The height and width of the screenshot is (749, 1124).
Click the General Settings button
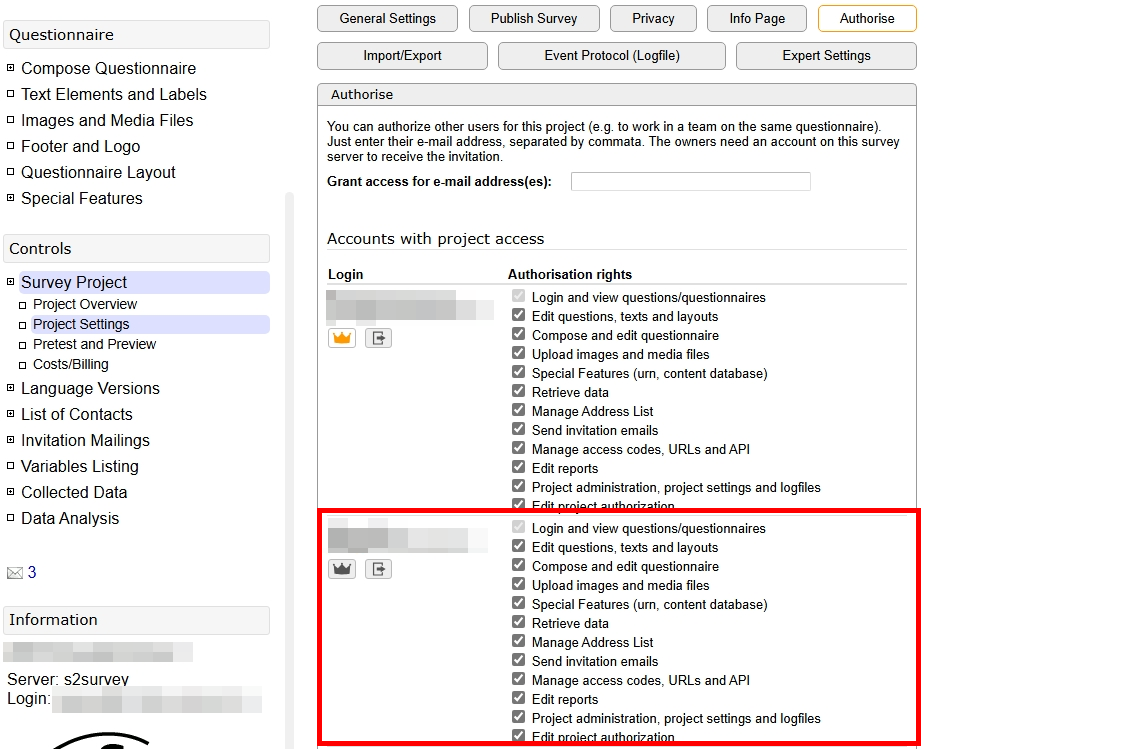click(387, 18)
